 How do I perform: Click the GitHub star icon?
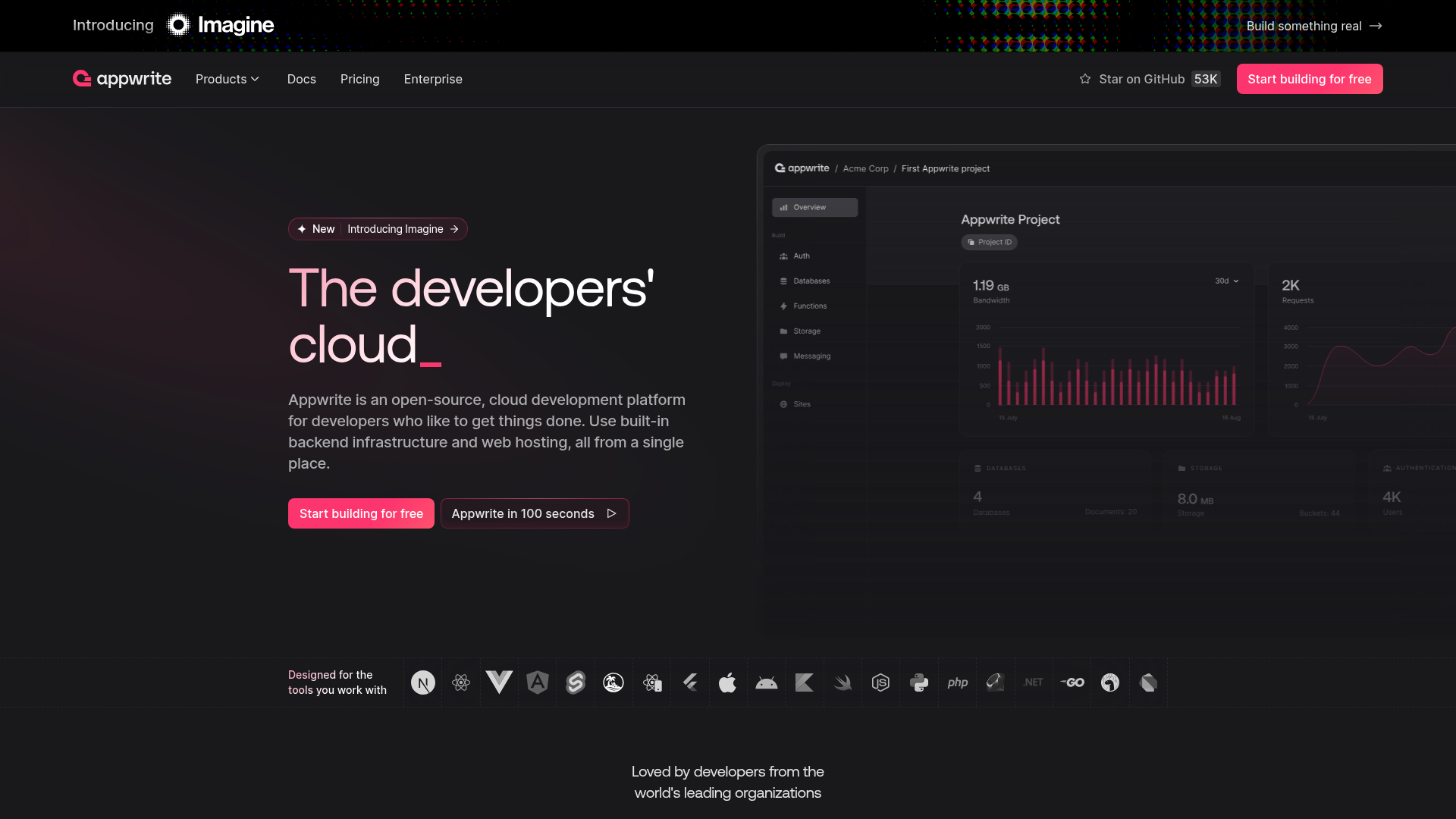(1085, 79)
